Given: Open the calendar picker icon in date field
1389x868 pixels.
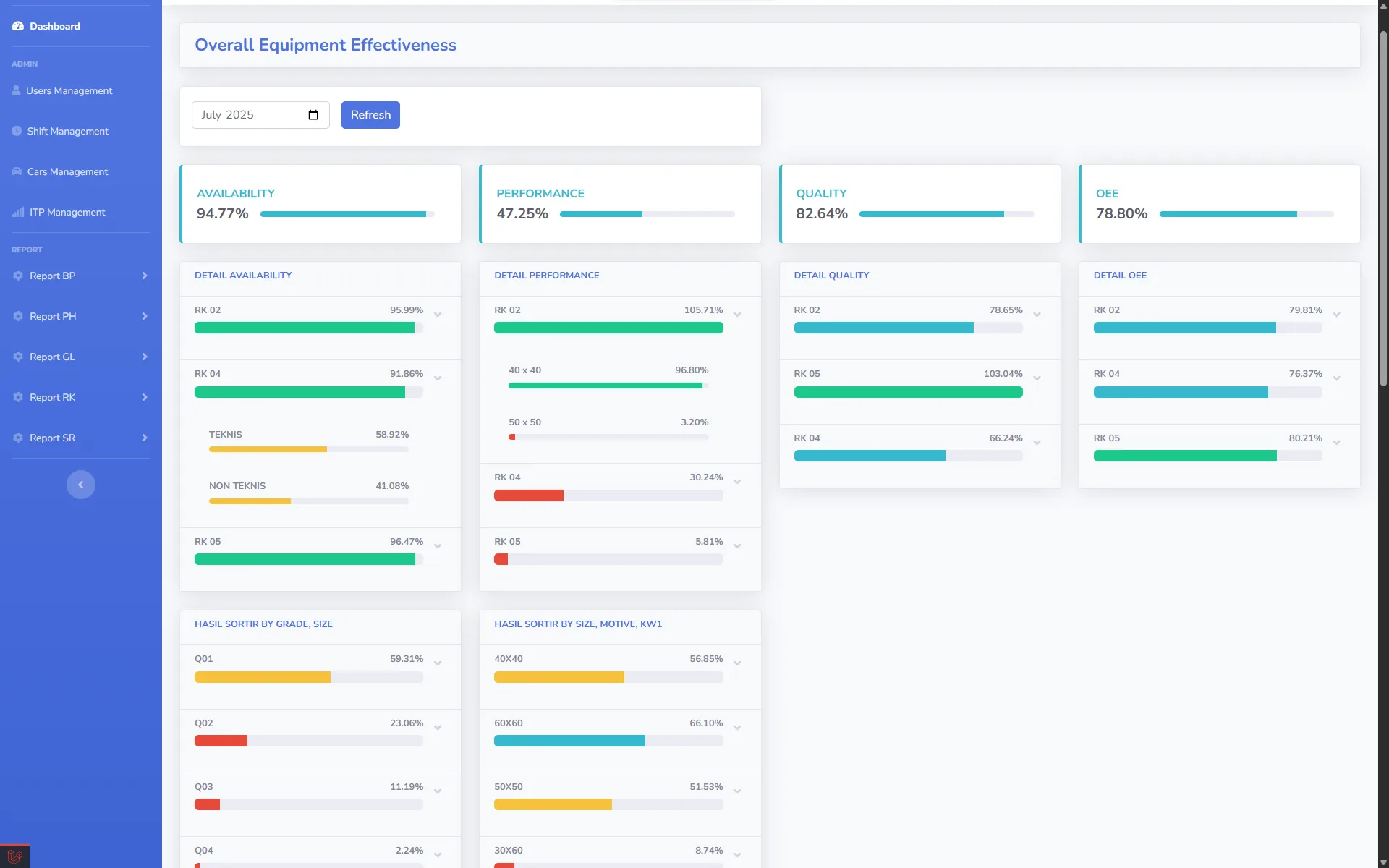Looking at the screenshot, I should coord(313,115).
